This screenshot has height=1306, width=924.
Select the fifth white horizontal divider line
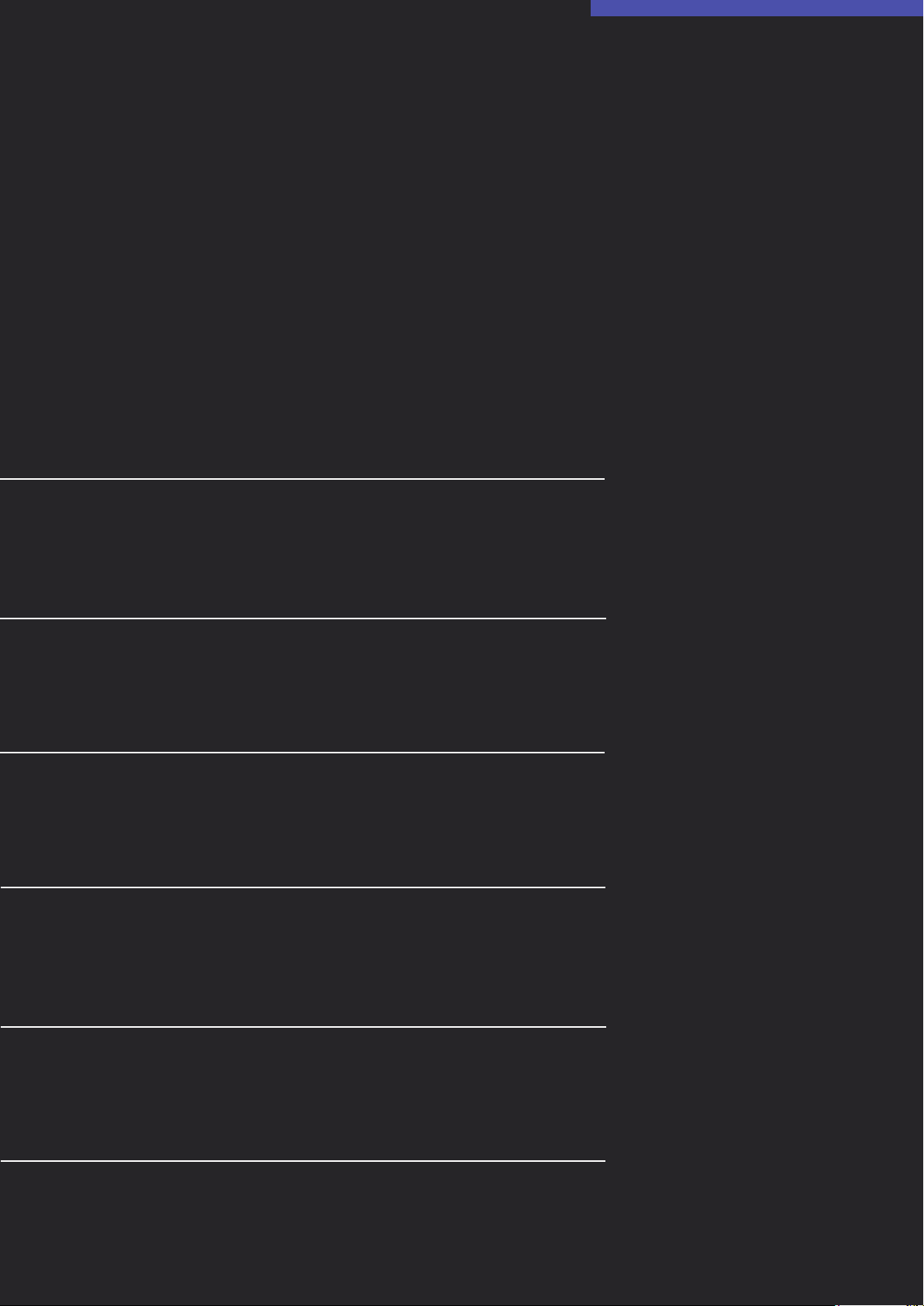(302, 1027)
